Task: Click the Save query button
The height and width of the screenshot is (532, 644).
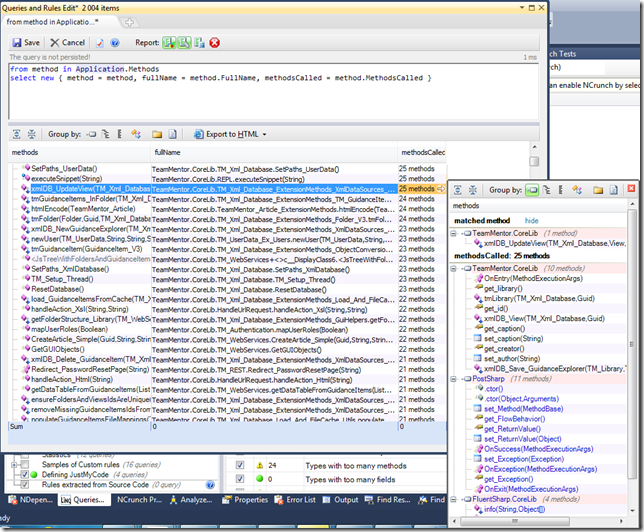Action: tap(27, 43)
